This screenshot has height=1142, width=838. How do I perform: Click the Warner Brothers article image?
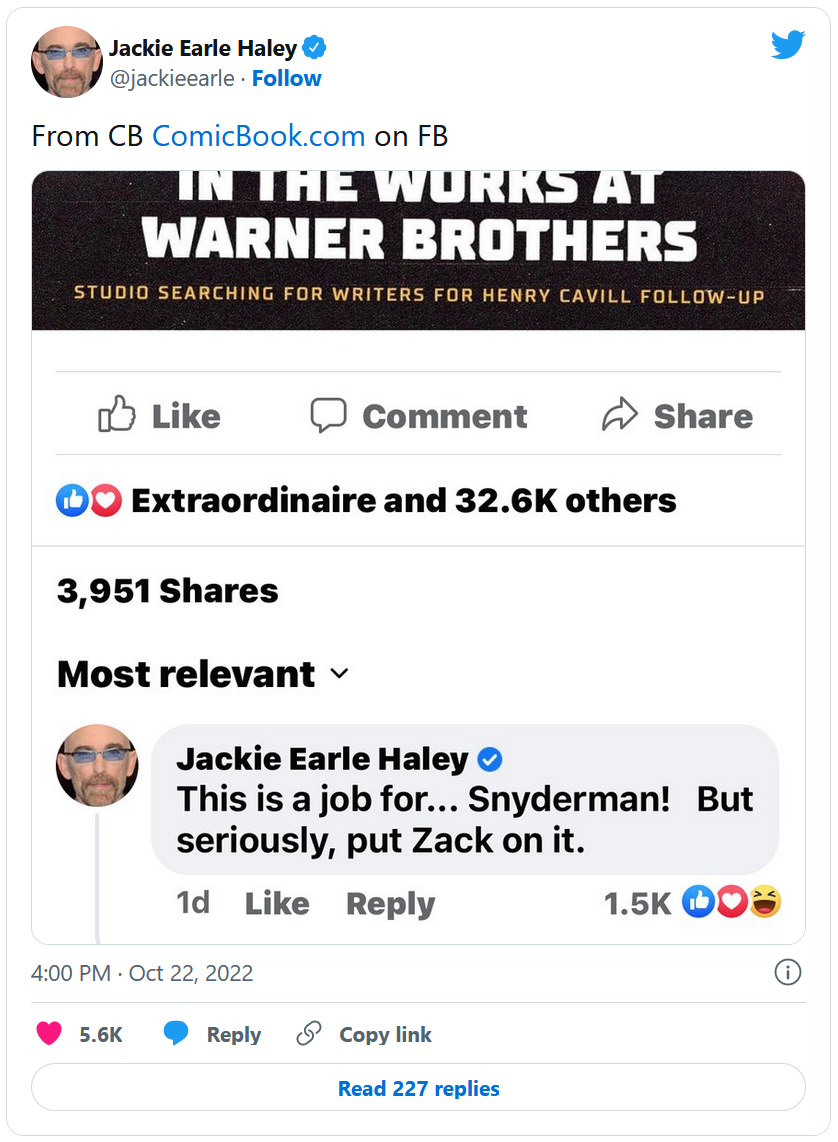418,250
